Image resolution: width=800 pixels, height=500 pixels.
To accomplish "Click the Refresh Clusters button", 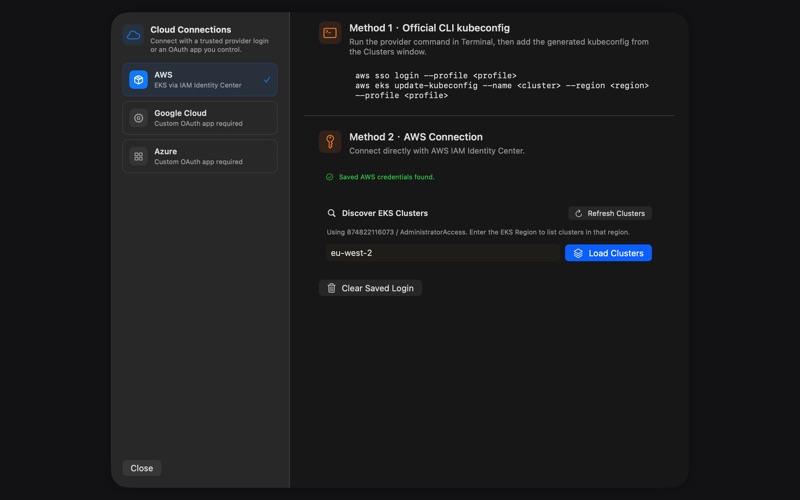I will pos(610,213).
